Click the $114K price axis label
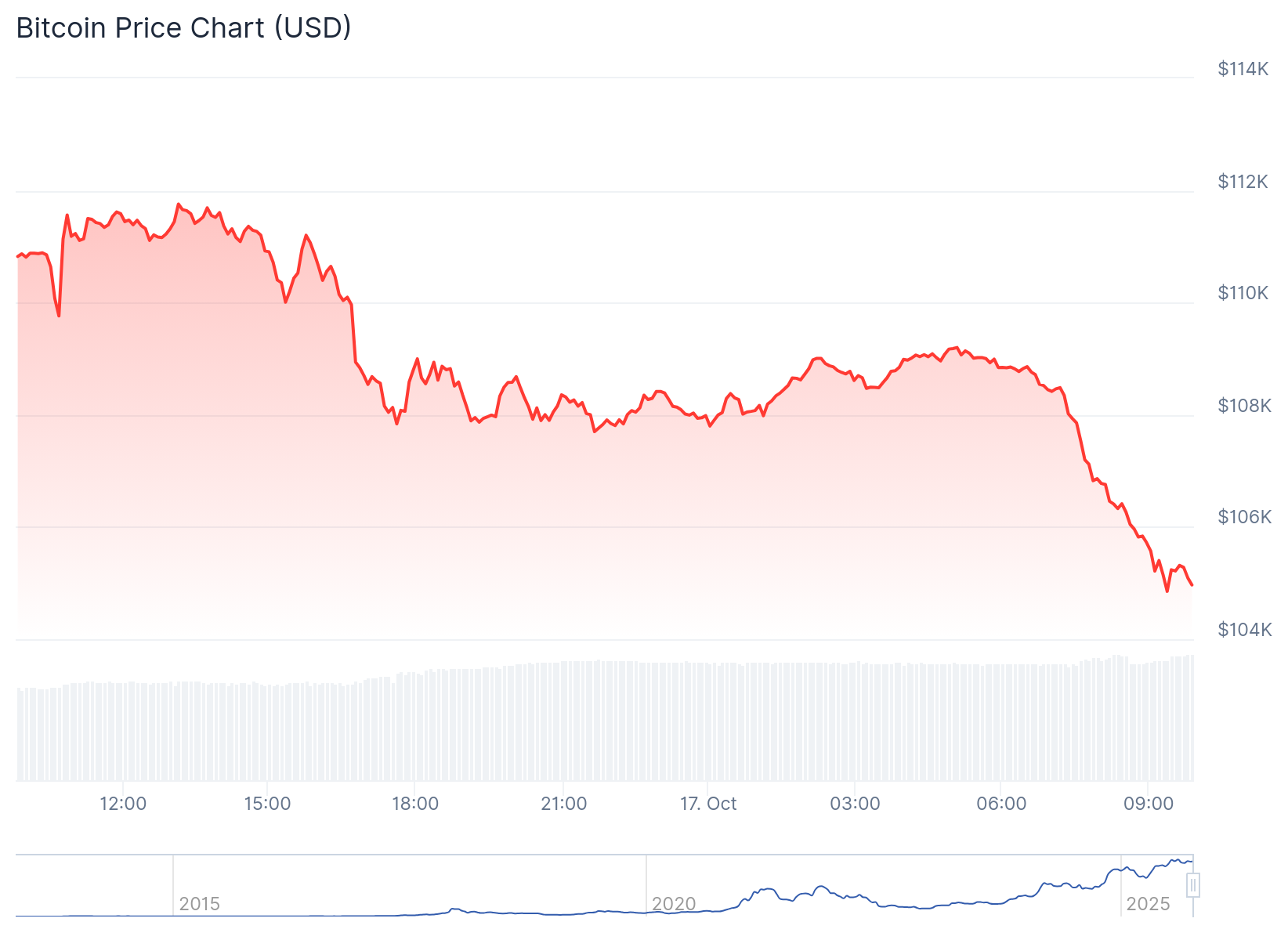This screenshot has width=1288, height=940. pyautogui.click(x=1243, y=69)
